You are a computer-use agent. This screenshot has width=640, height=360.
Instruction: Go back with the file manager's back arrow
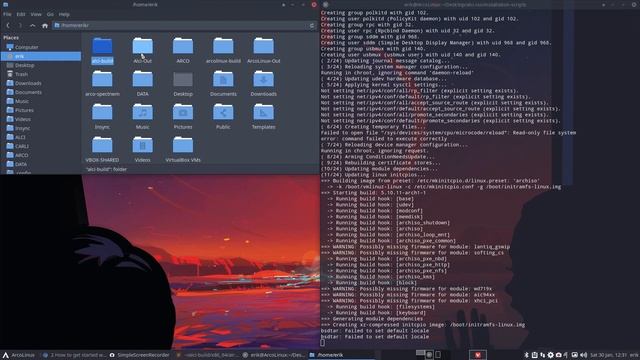pos(8,25)
